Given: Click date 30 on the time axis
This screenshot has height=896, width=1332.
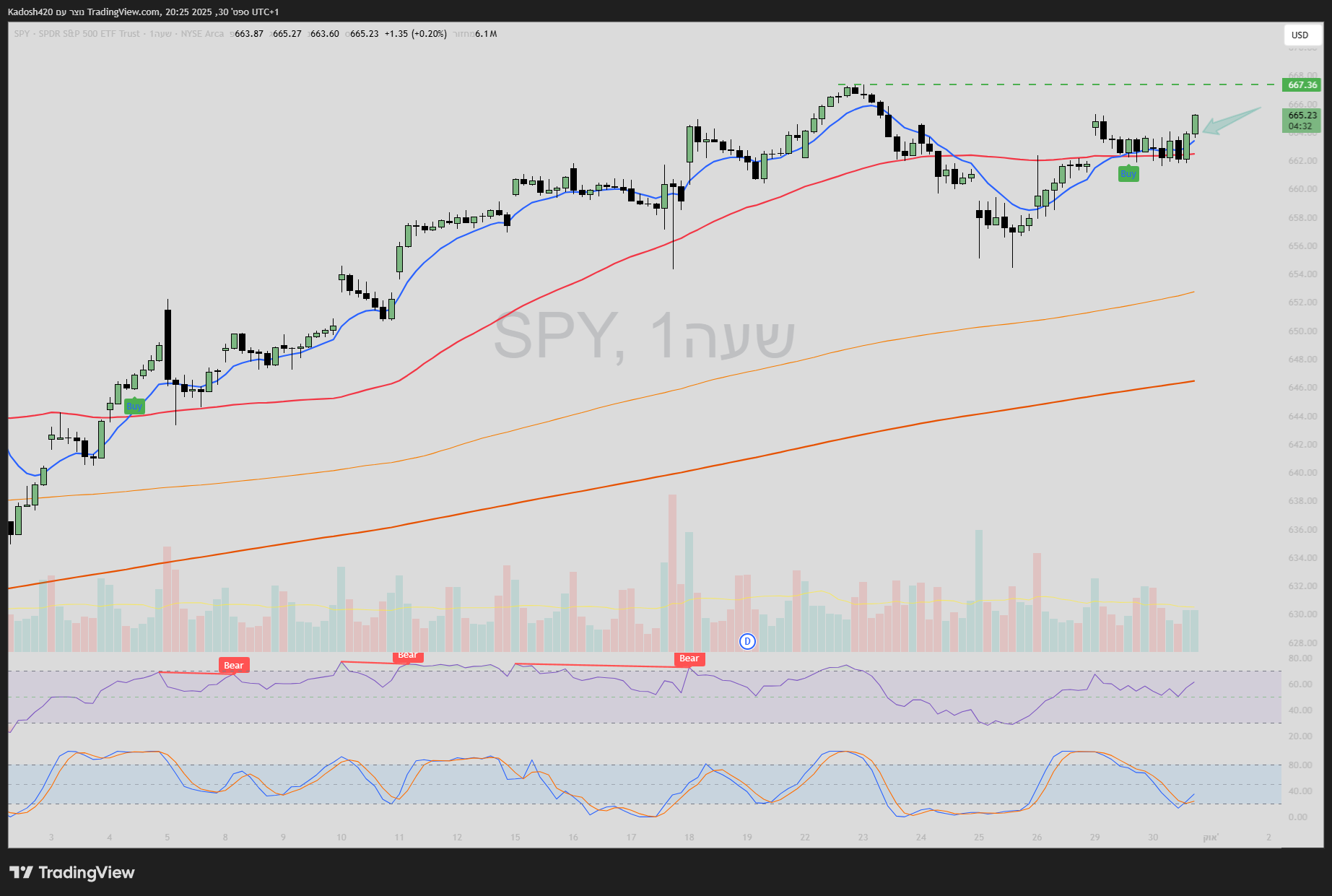Looking at the screenshot, I should coord(1153,838).
